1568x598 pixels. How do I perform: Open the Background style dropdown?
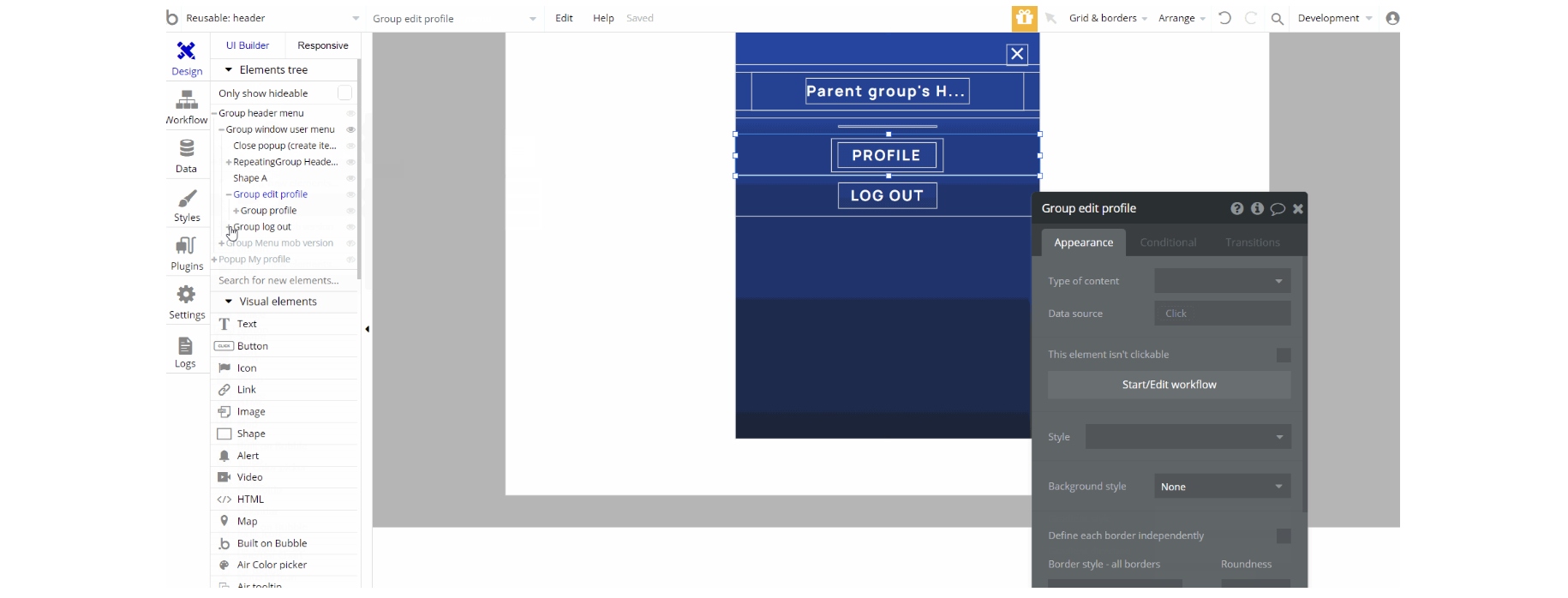click(x=1223, y=487)
